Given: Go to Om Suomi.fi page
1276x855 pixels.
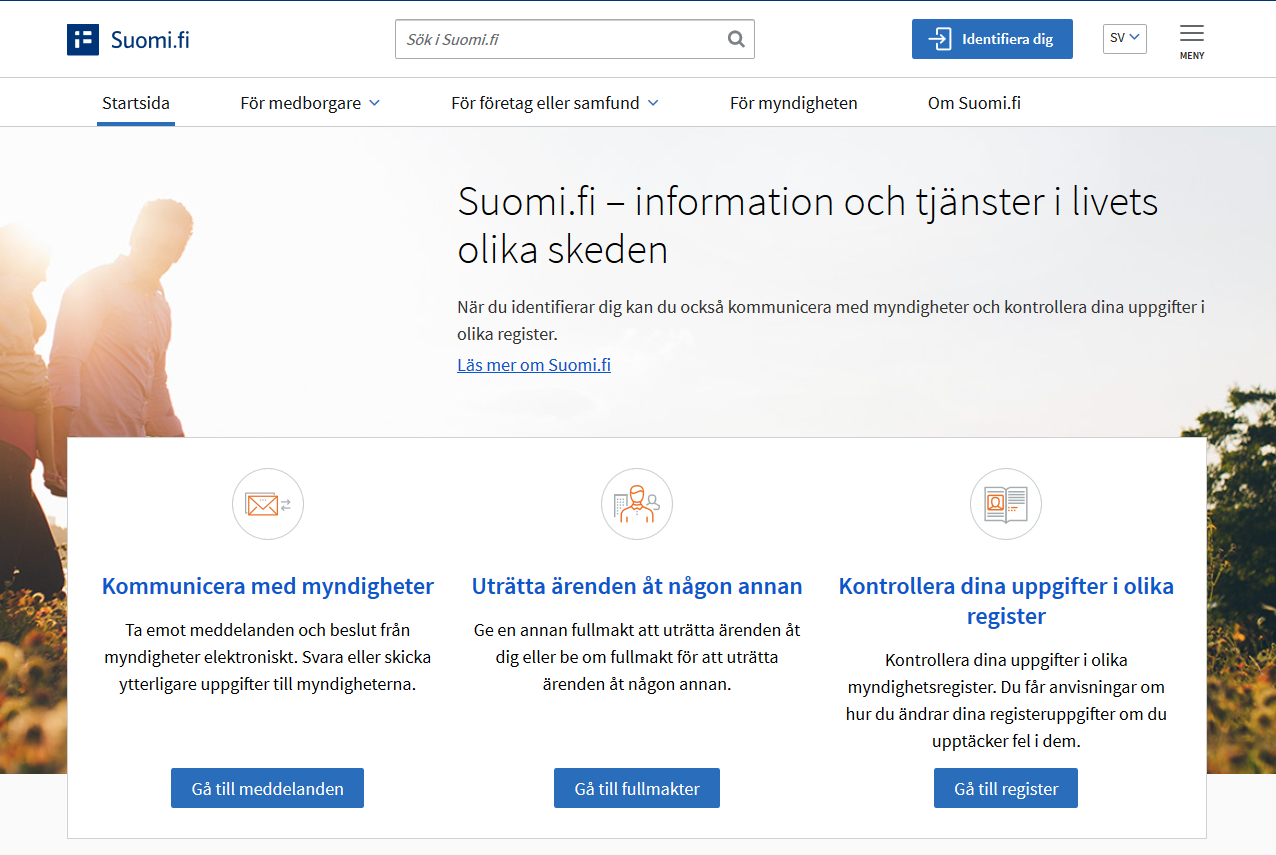Looking at the screenshot, I should [x=973, y=103].
